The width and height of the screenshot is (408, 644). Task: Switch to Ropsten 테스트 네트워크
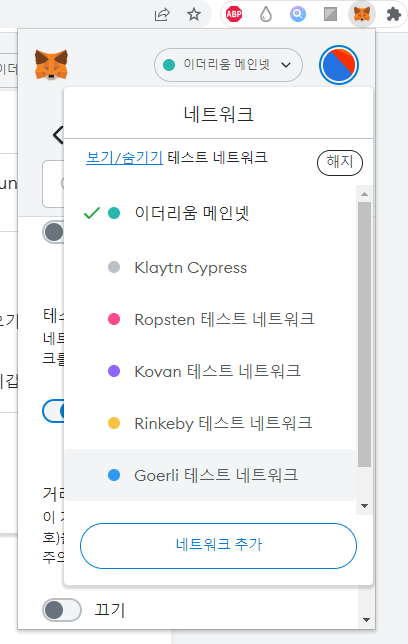tap(210, 319)
